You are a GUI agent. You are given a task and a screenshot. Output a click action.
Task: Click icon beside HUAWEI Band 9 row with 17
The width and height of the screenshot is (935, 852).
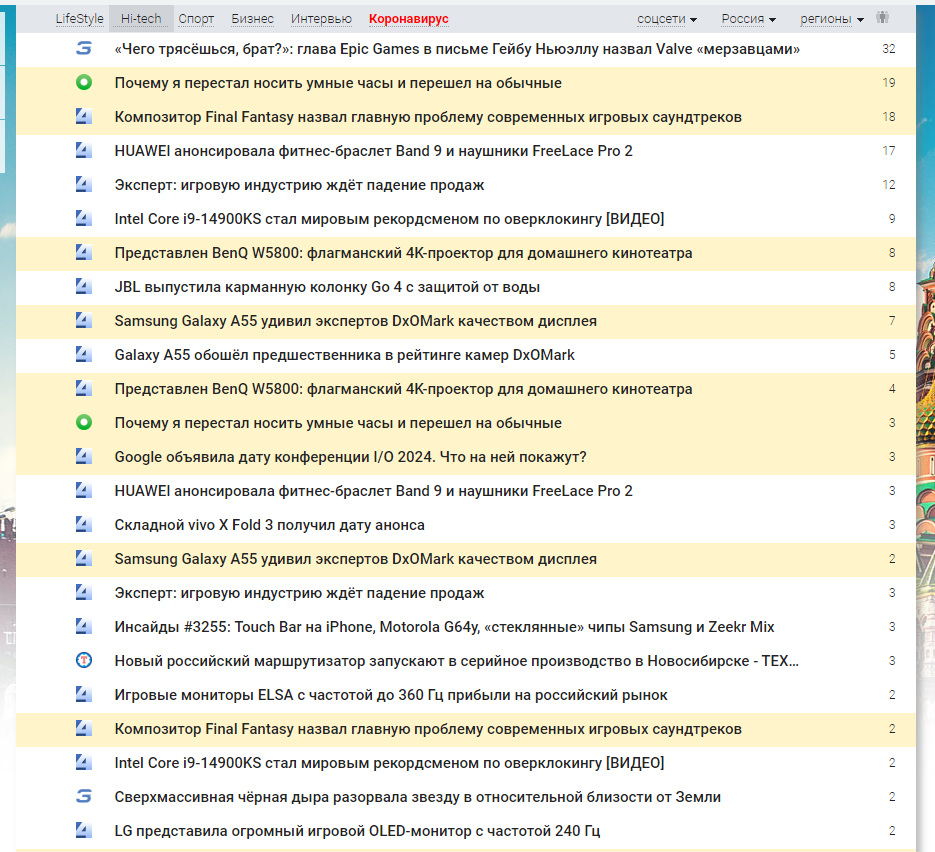(84, 150)
